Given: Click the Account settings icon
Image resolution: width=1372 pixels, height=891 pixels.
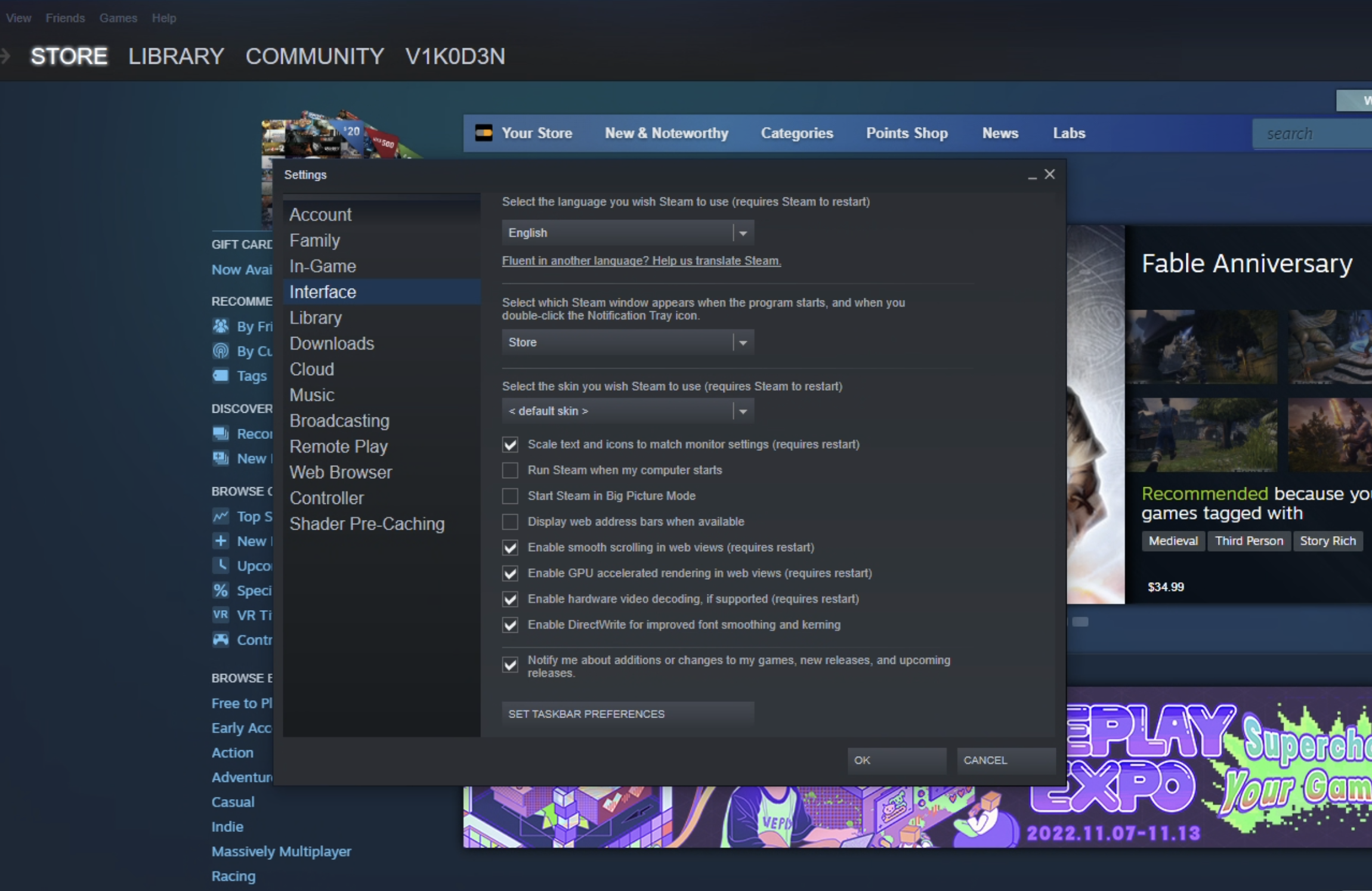Looking at the screenshot, I should [320, 214].
